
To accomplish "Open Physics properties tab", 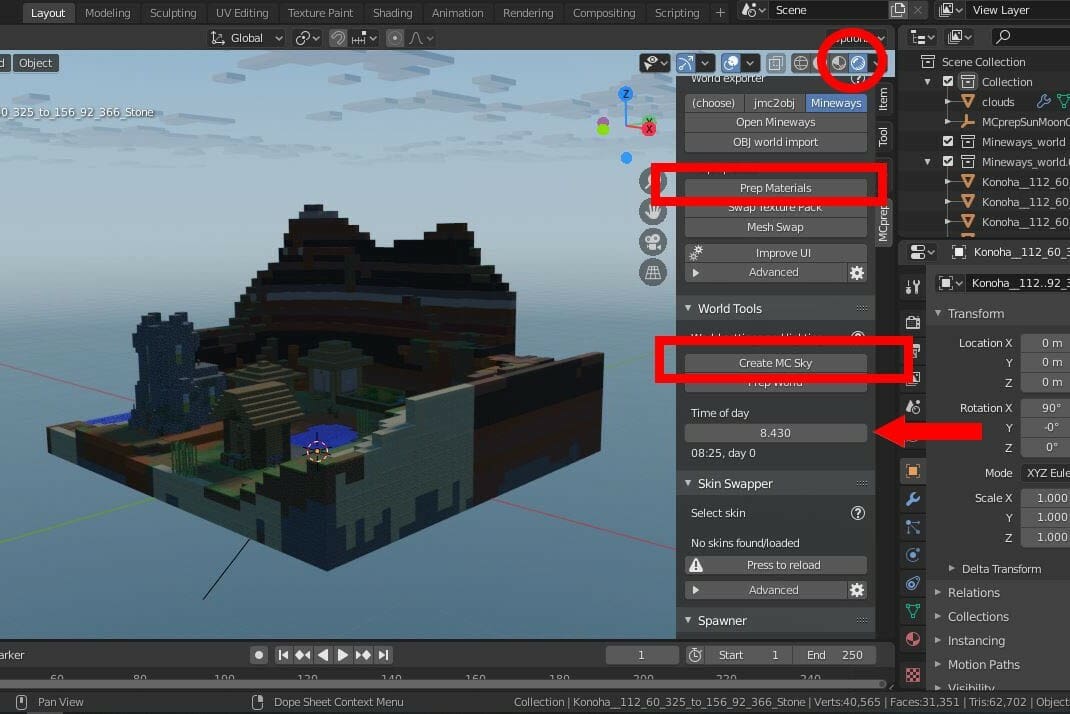I will (x=913, y=555).
